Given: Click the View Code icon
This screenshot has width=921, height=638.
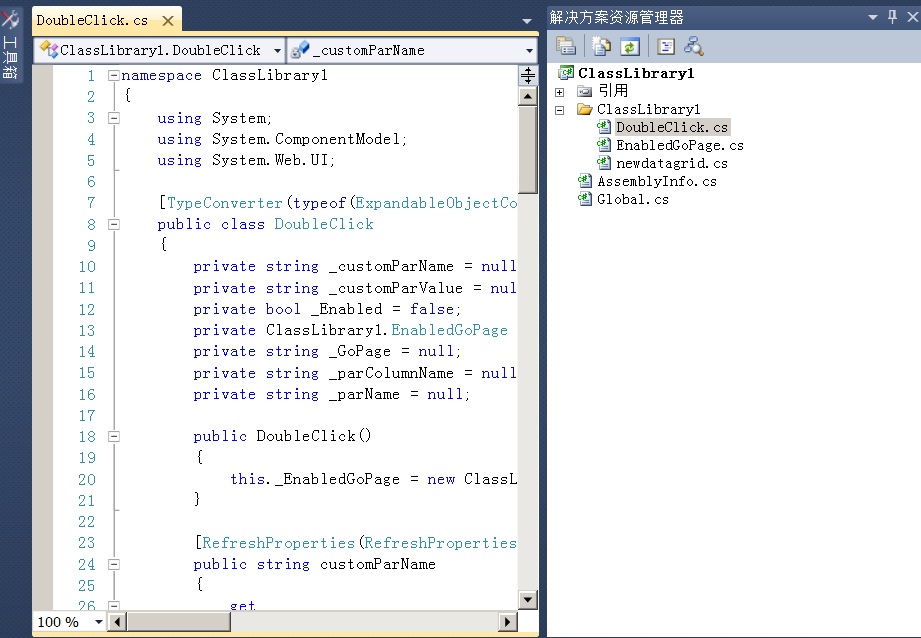Looking at the screenshot, I should point(663,45).
